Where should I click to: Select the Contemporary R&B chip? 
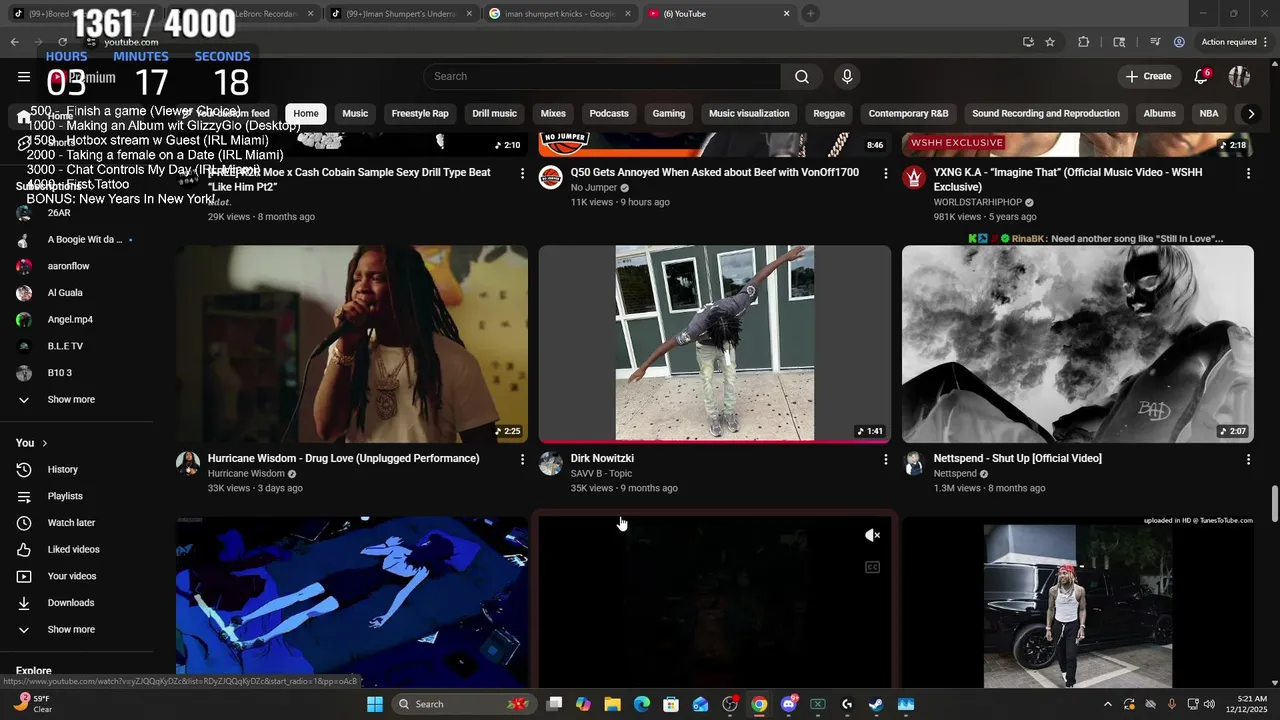(908, 114)
